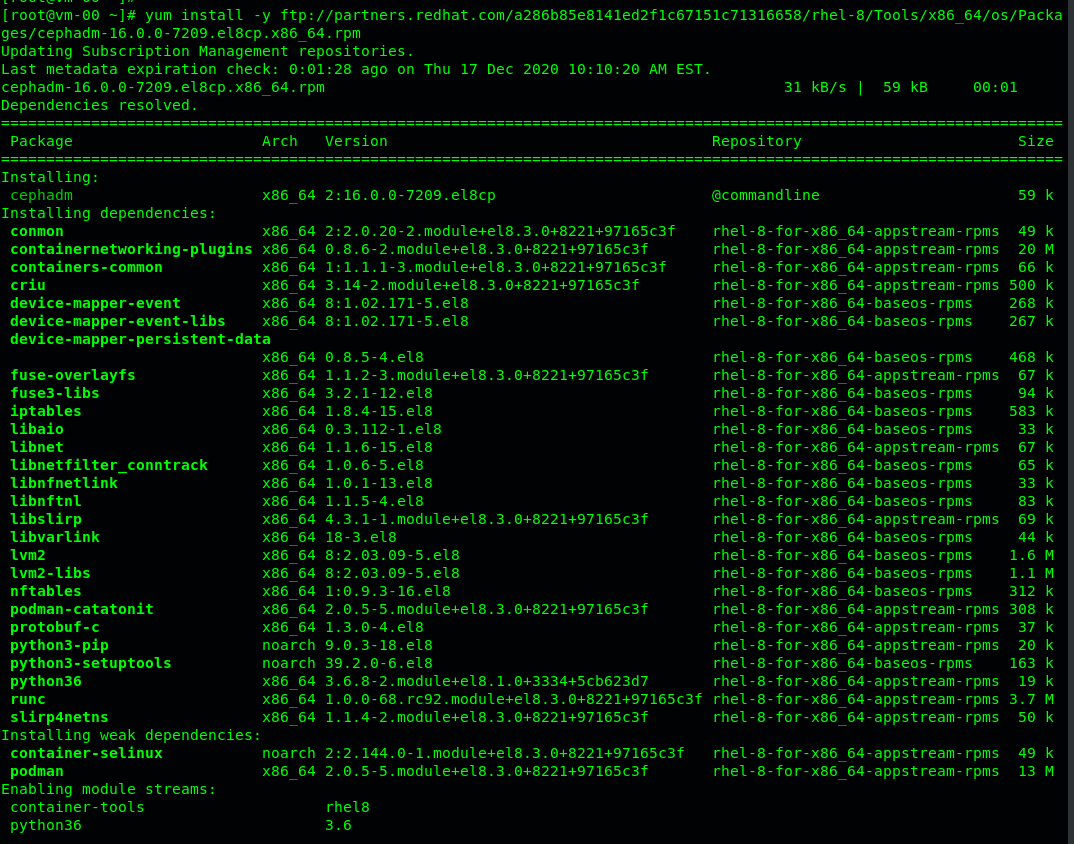This screenshot has width=1074, height=844.
Task: Select the python3-pip package name
Action: [x=60, y=645]
